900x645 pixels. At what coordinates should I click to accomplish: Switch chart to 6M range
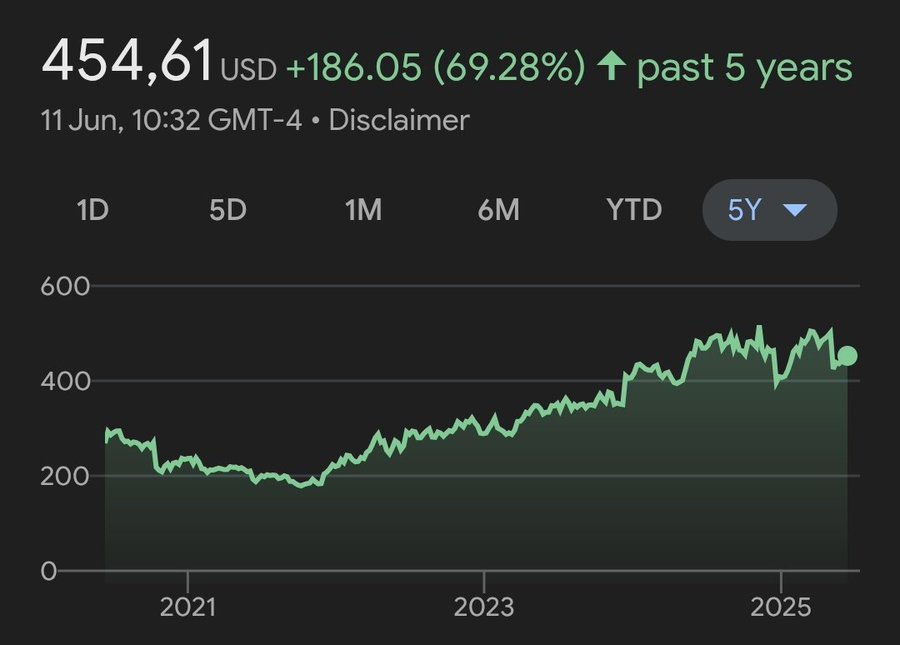point(498,209)
